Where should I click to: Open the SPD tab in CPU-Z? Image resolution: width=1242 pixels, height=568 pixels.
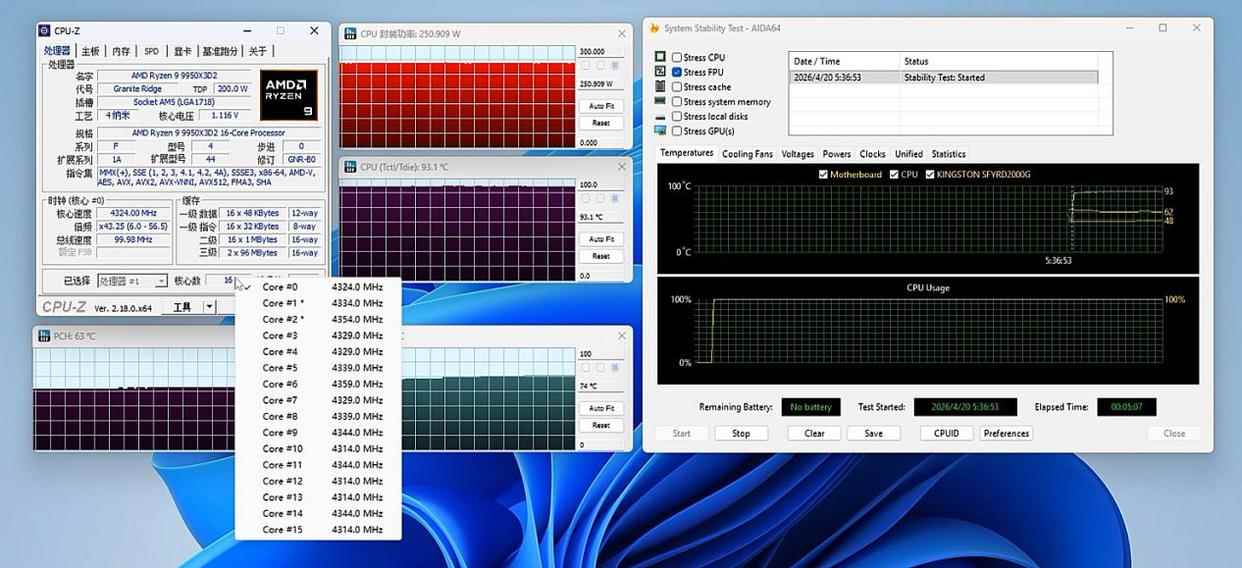[151, 51]
